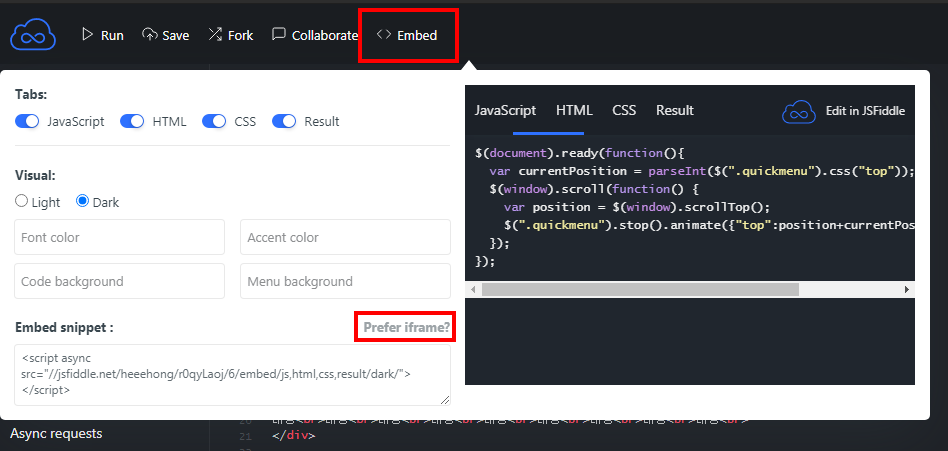Run the fiddle
This screenshot has height=451, width=948.
click(x=103, y=35)
